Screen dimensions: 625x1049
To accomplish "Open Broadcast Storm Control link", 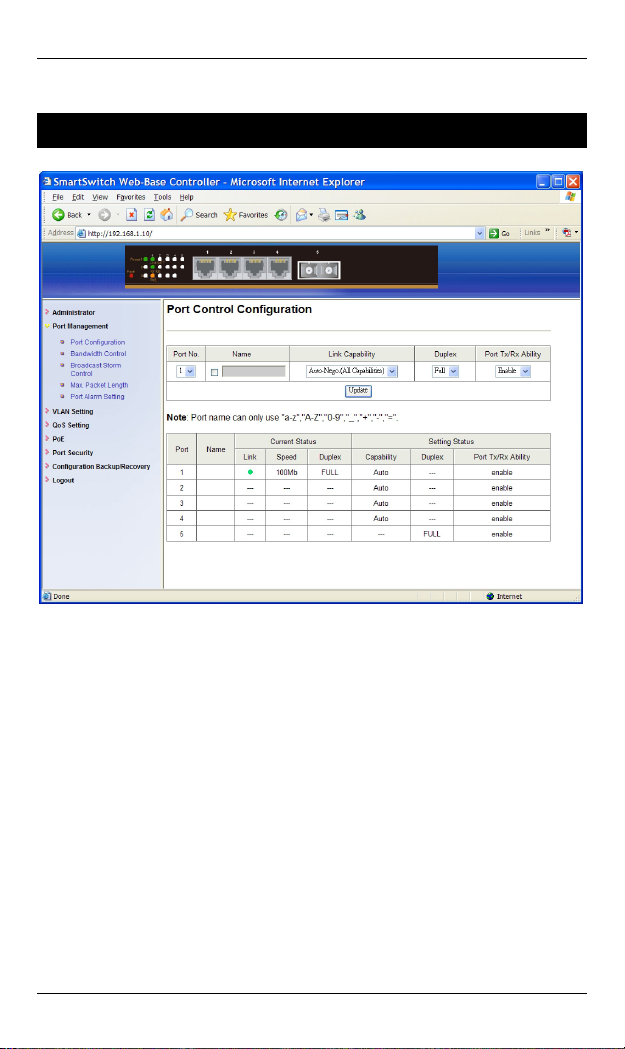I will point(96,369).
